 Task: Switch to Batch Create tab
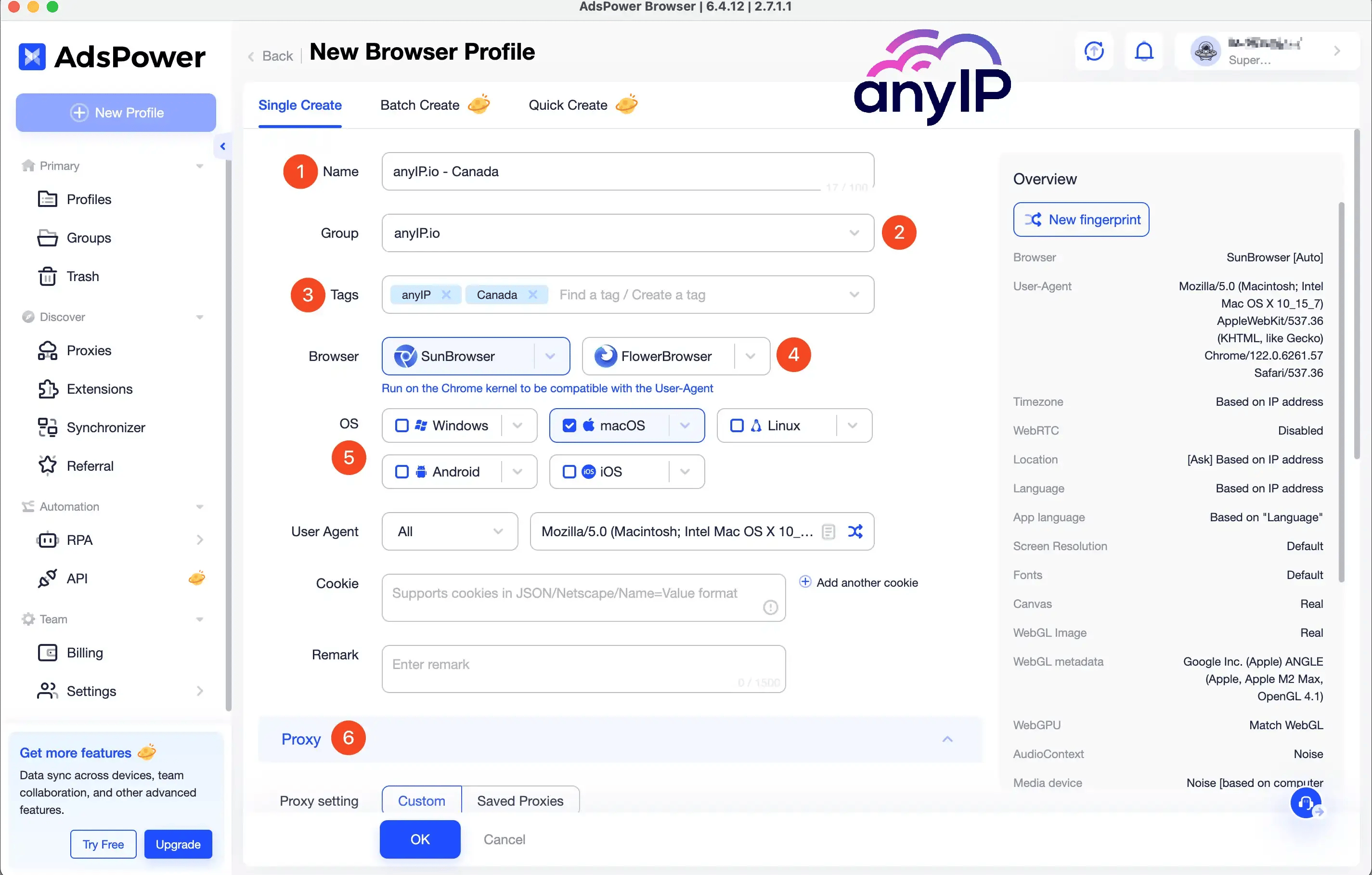click(434, 105)
